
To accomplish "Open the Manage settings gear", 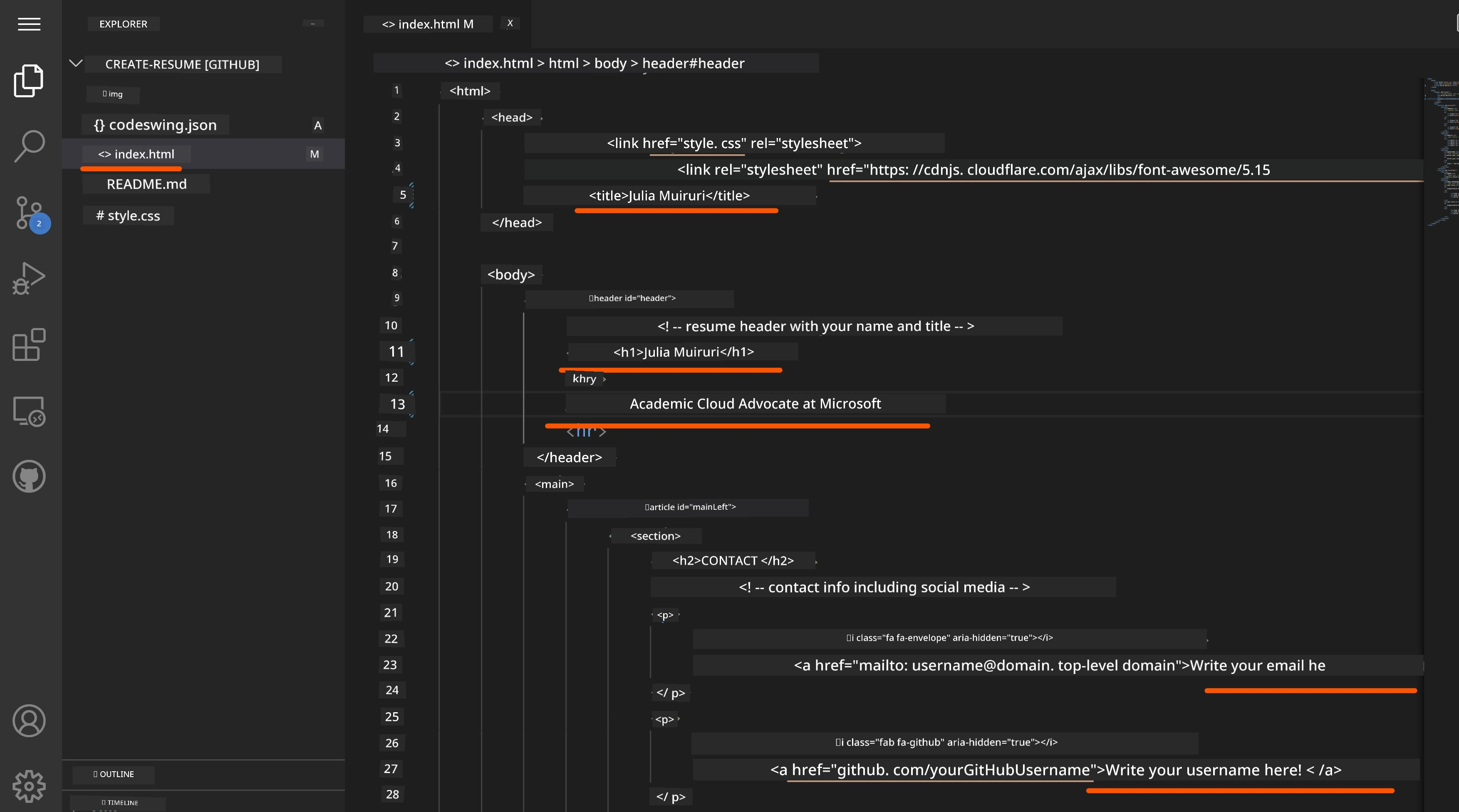I will (x=29, y=786).
